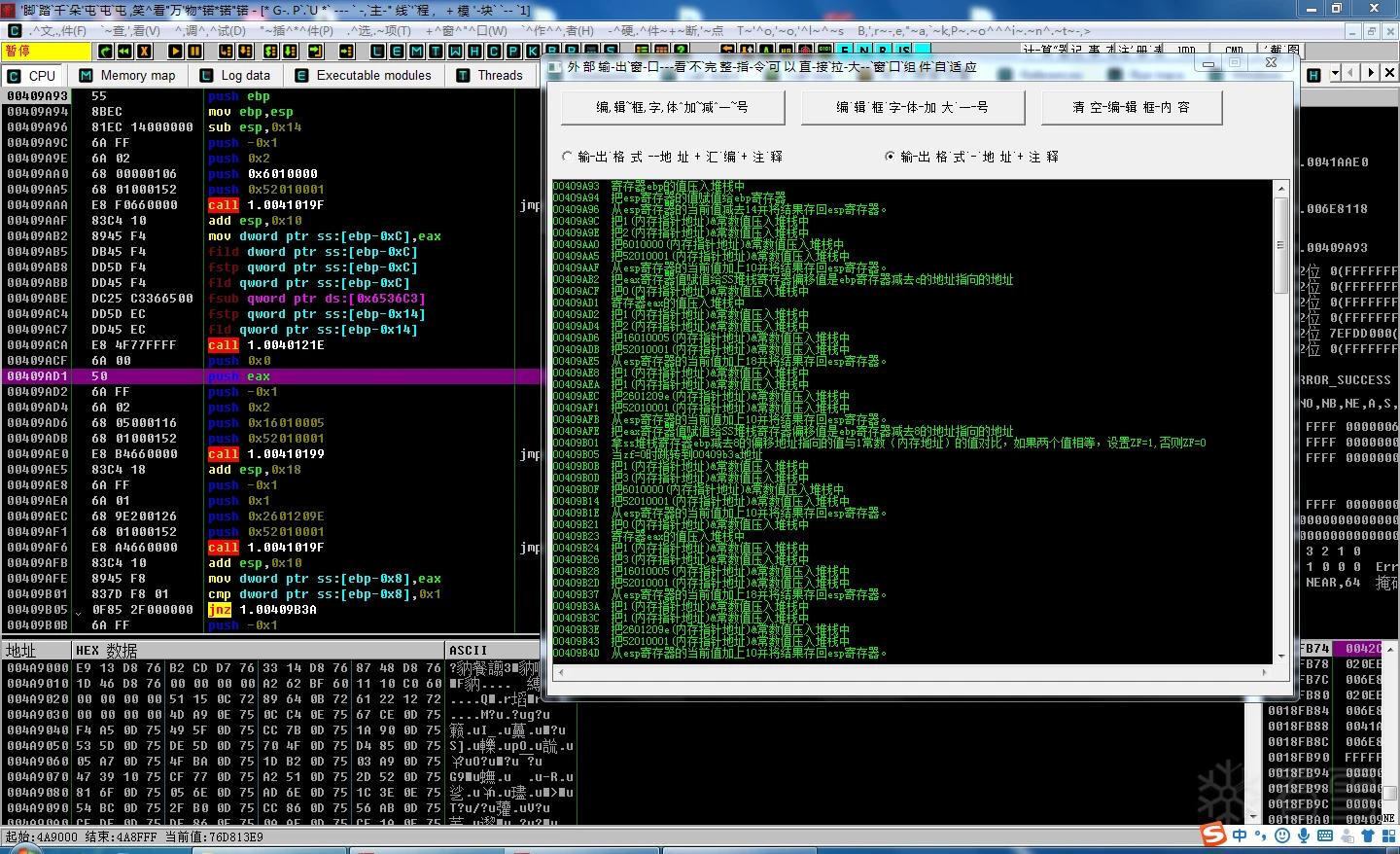The image size is (1400, 854).
Task: Open the tab list dropdown arrow beside H tab
Action: click(x=1335, y=74)
